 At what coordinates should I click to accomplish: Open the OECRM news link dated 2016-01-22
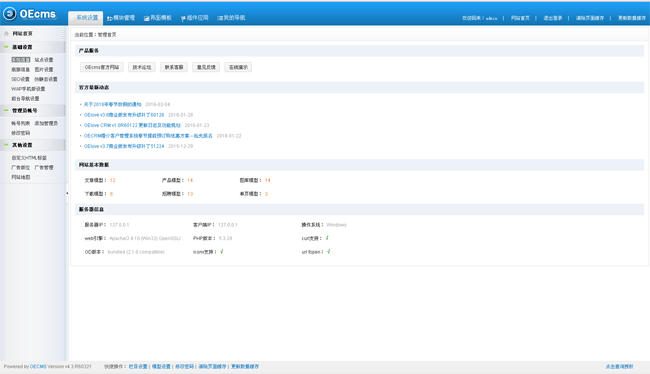[148, 136]
